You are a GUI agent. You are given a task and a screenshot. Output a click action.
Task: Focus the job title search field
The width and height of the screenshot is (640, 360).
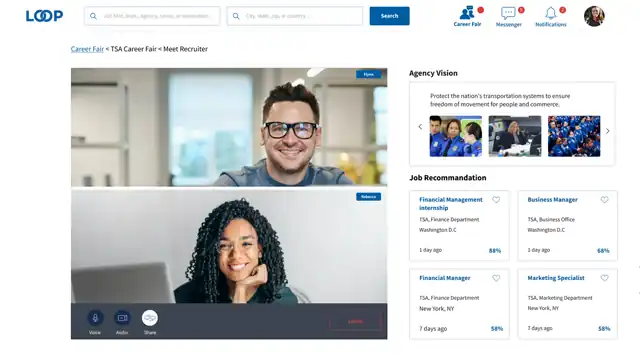point(152,16)
